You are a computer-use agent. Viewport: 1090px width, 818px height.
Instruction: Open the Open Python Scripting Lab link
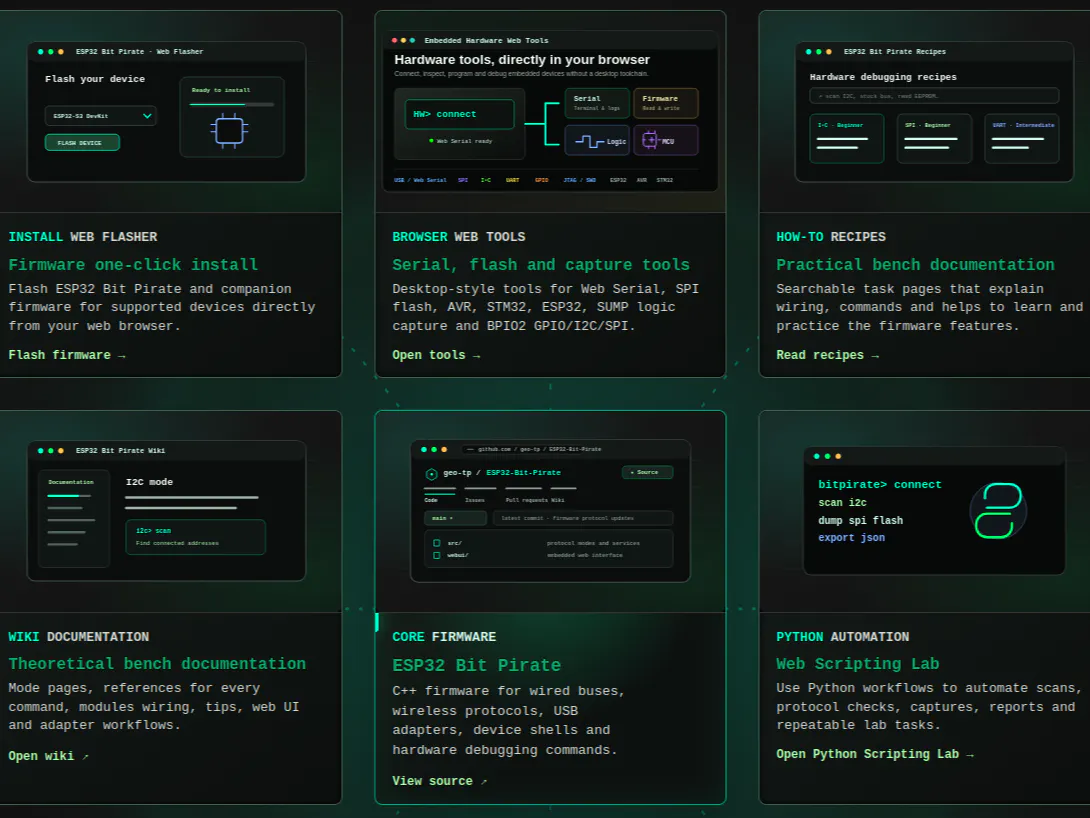875,754
